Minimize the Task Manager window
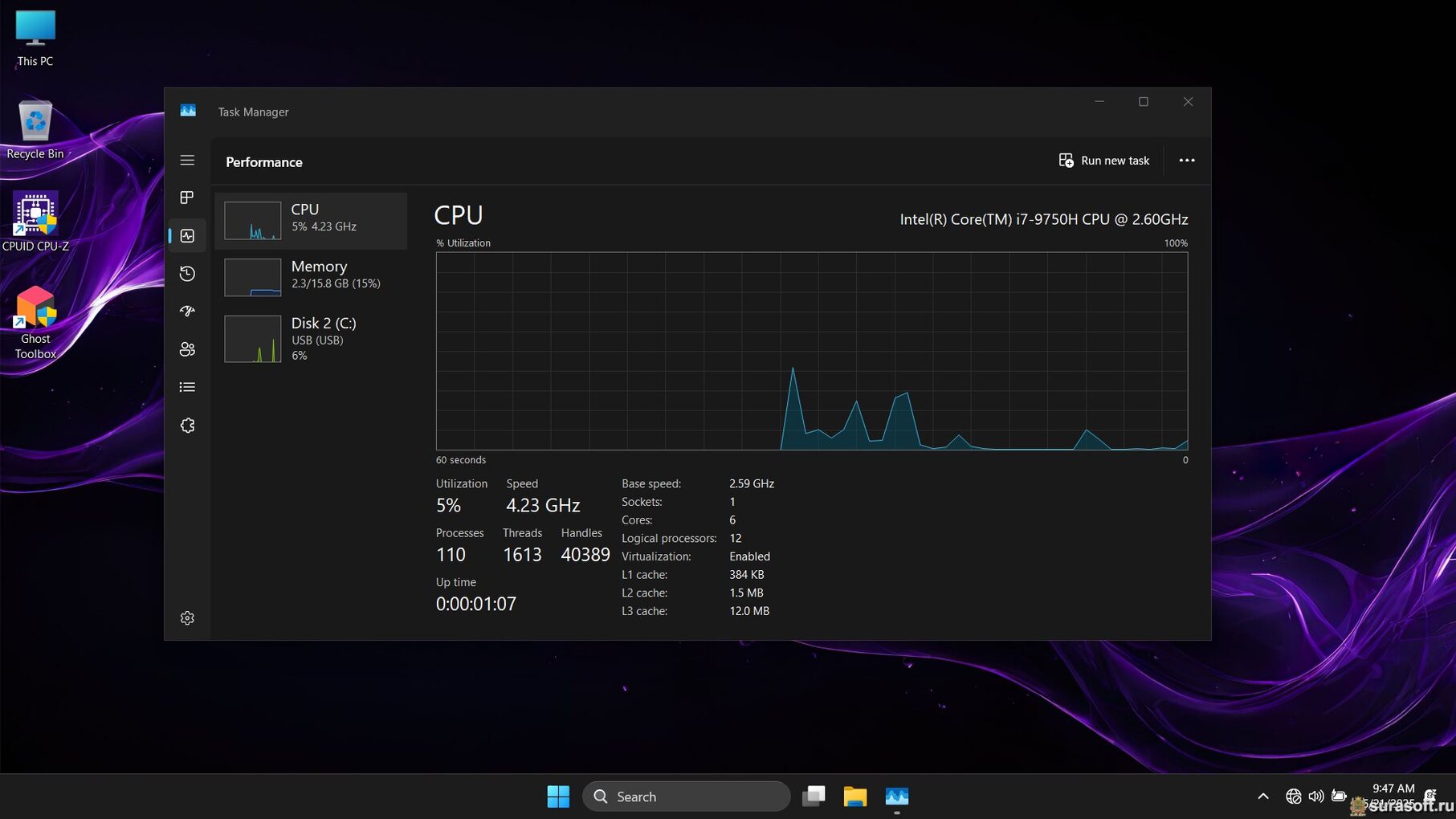1456x819 pixels. 1099,102
